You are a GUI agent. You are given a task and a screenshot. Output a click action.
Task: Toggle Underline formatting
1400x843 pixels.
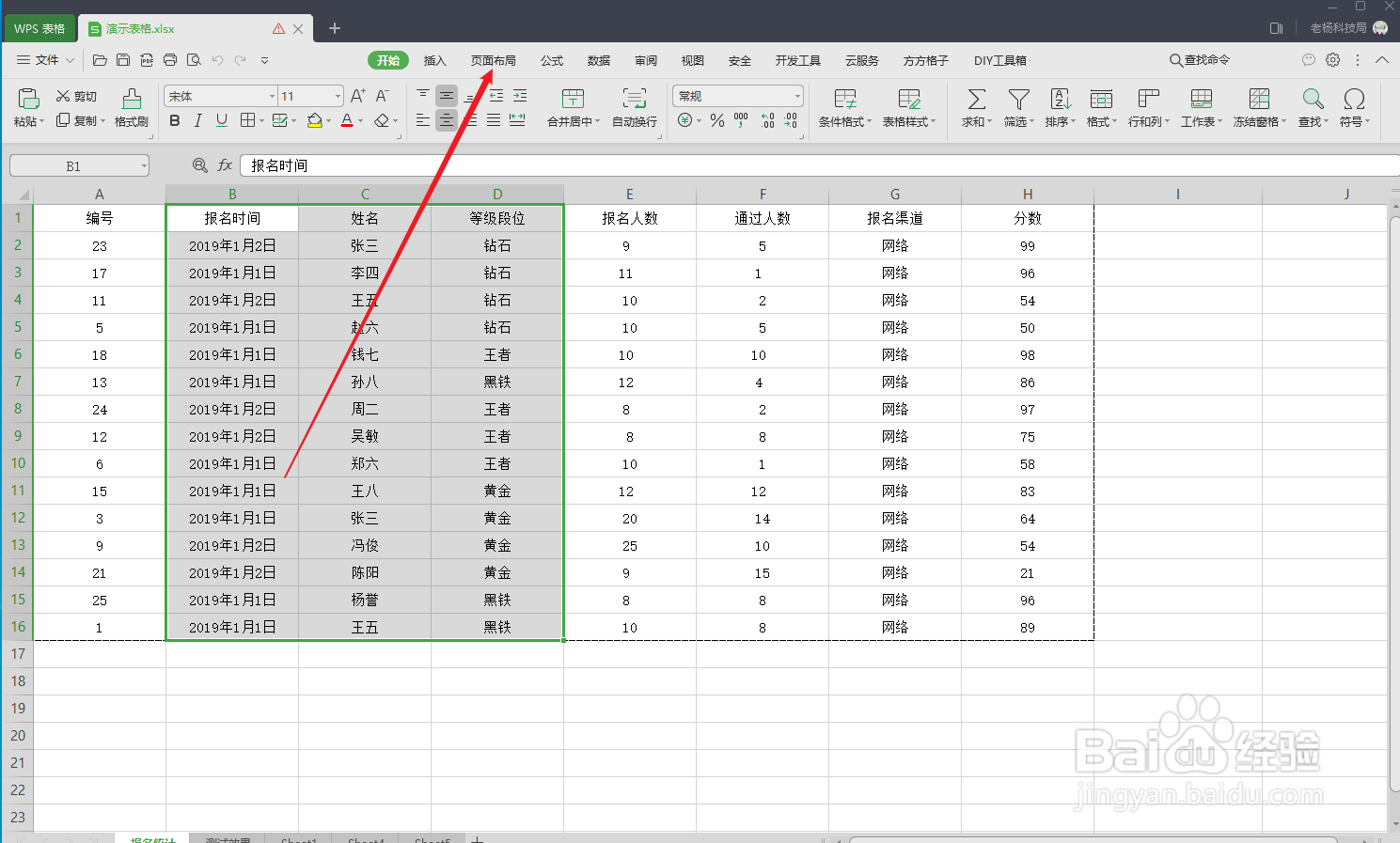pos(221,120)
